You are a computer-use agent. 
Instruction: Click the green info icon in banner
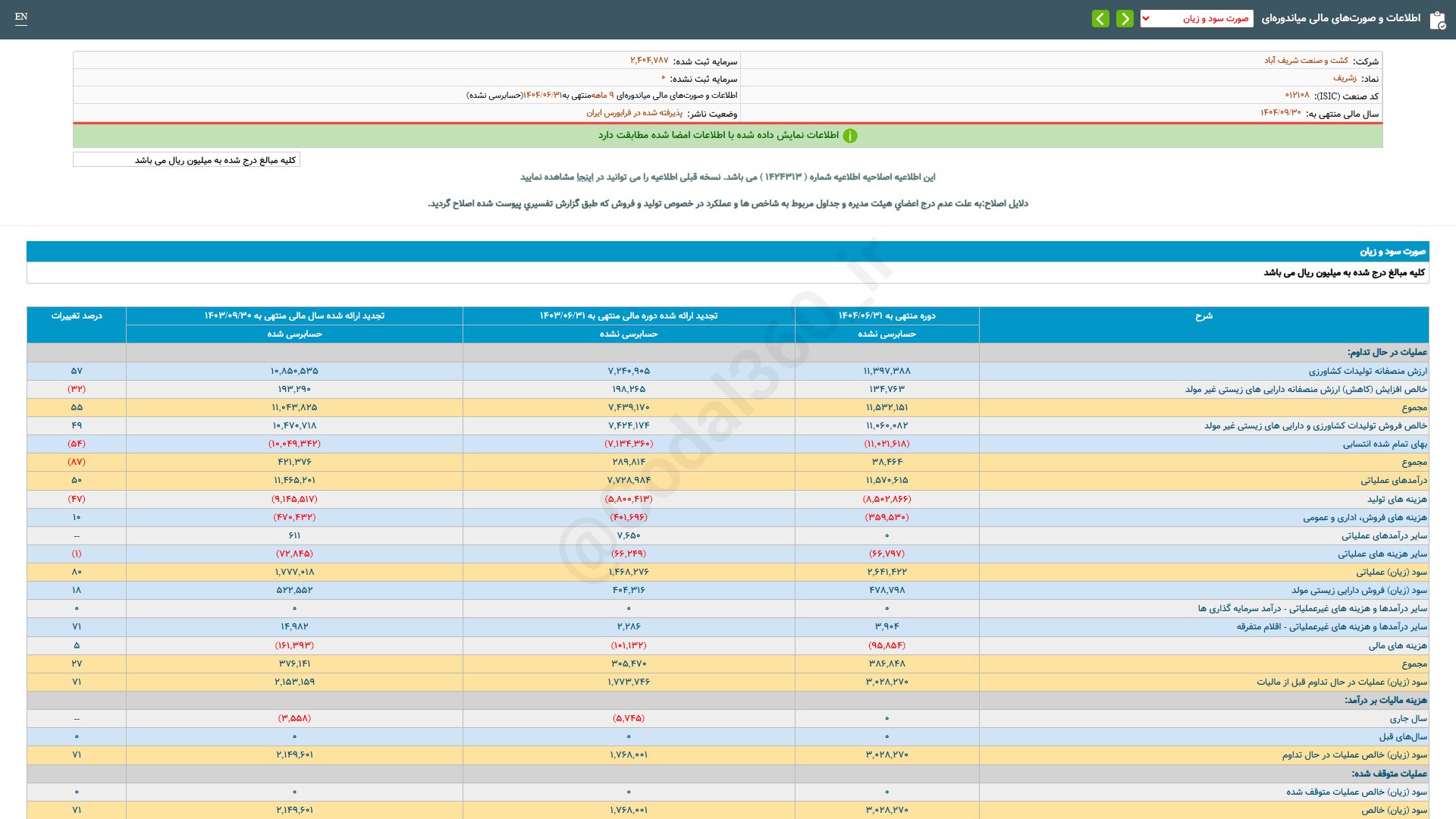coord(850,136)
